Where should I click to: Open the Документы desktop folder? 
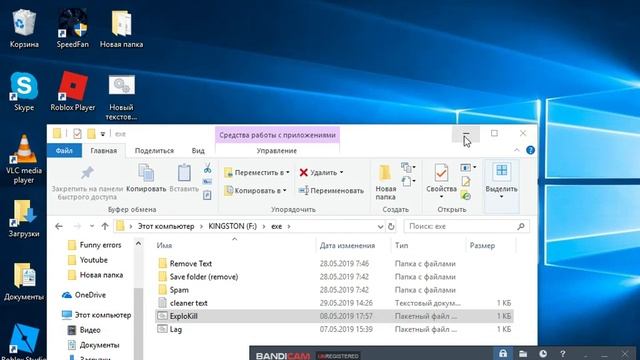pyautogui.click(x=24, y=282)
